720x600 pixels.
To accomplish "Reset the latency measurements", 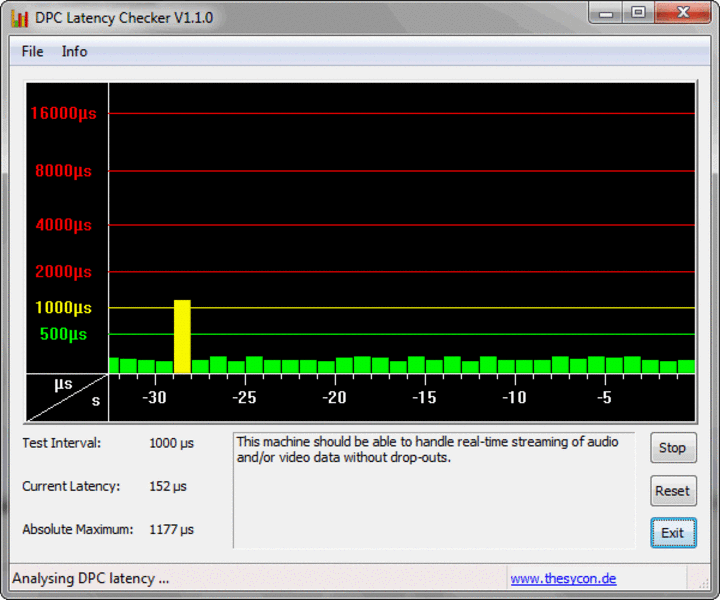I will click(x=672, y=491).
